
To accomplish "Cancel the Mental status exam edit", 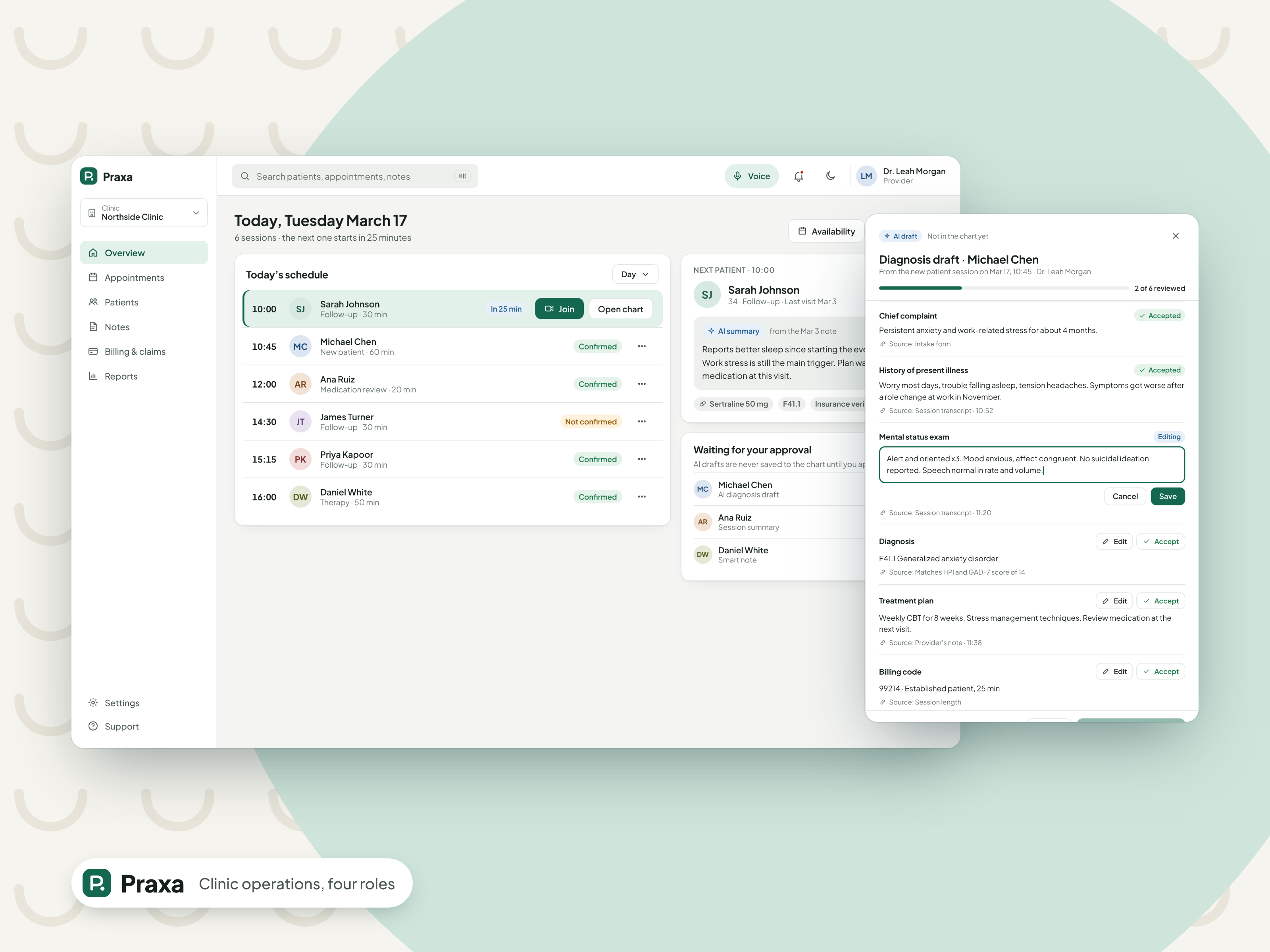I will [x=1125, y=496].
